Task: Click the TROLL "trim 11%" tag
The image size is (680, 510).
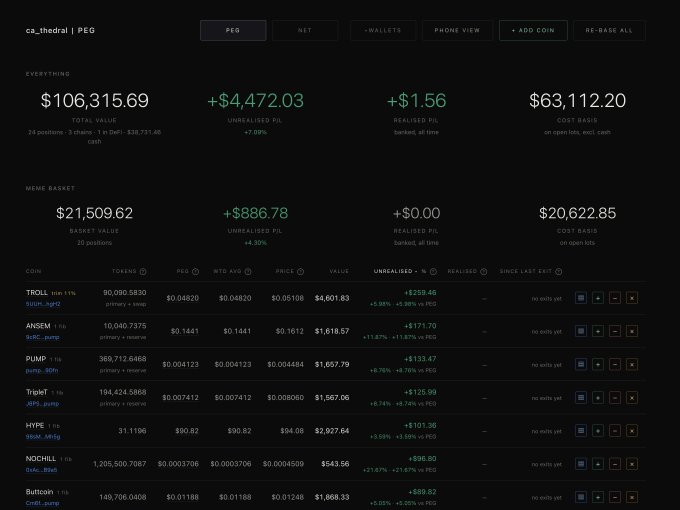Action: click(63, 293)
